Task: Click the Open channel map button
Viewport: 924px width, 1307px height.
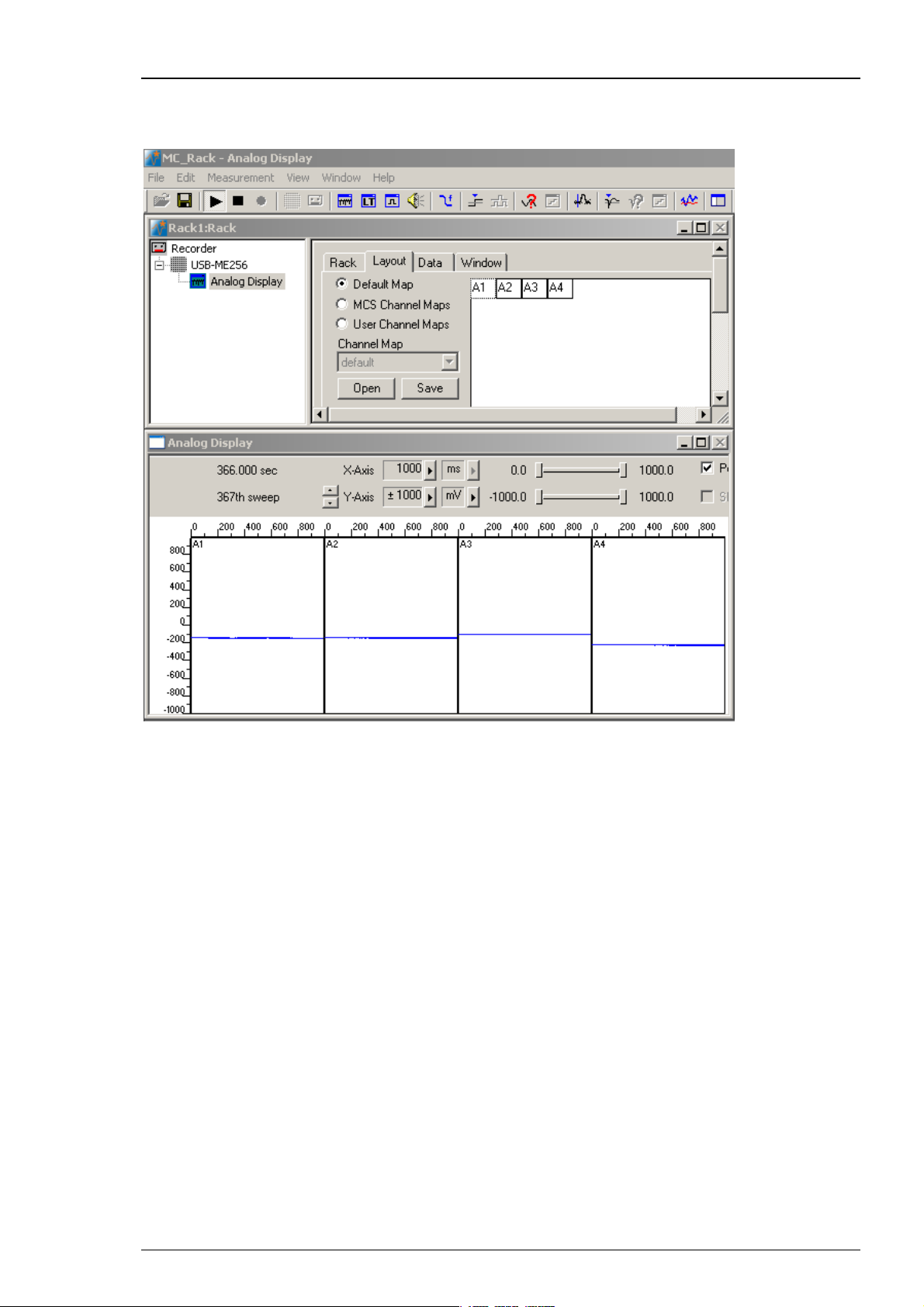Action: [x=366, y=388]
